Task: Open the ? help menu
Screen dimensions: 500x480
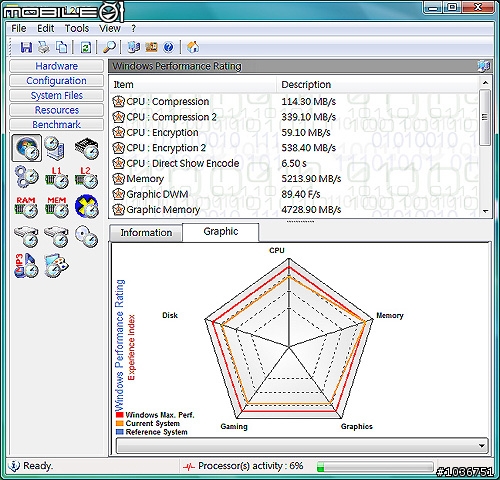Action: 133,28
